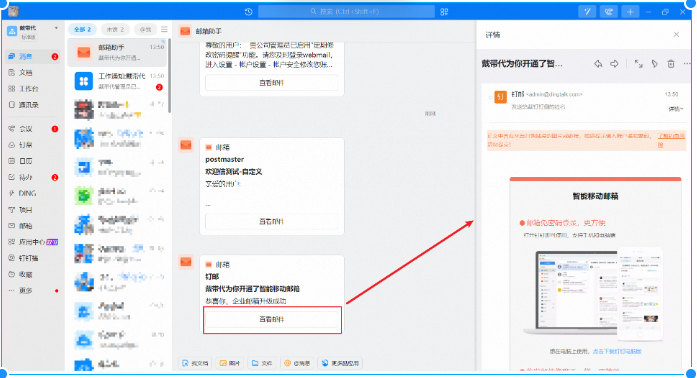The height and width of the screenshot is (378, 697).
Task: Click the forward arrow icon in mail details
Action: pyautogui.click(x=614, y=64)
